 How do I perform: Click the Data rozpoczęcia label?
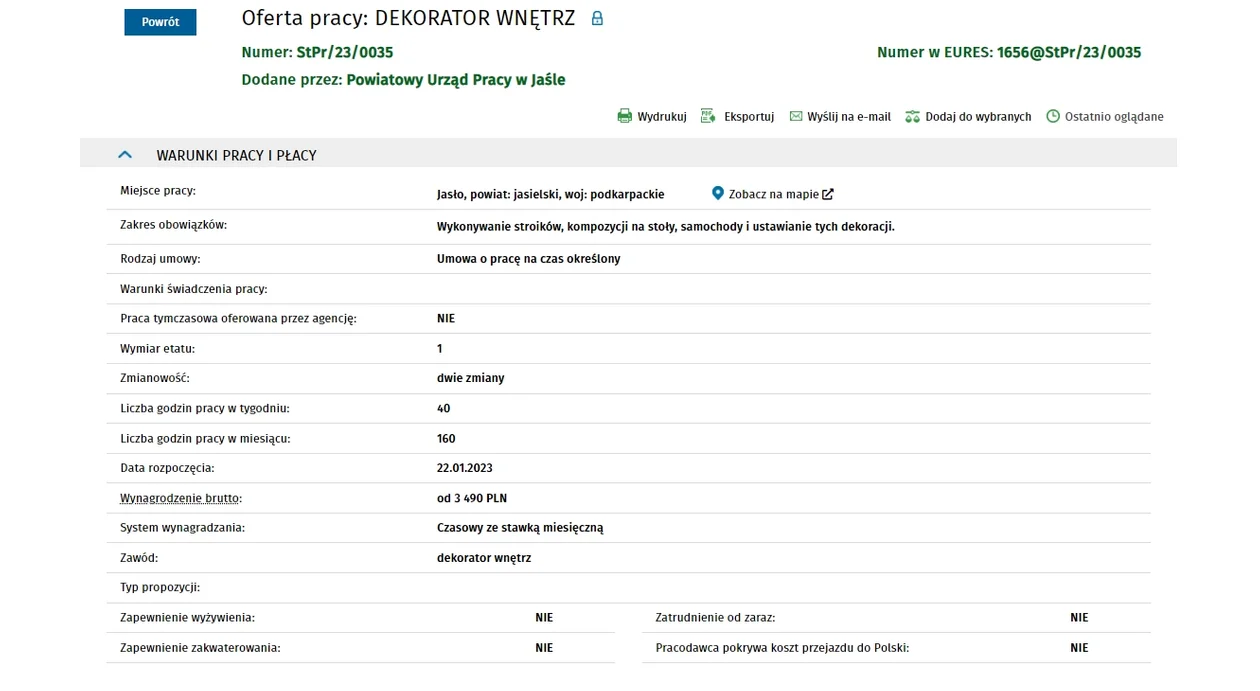tap(167, 468)
